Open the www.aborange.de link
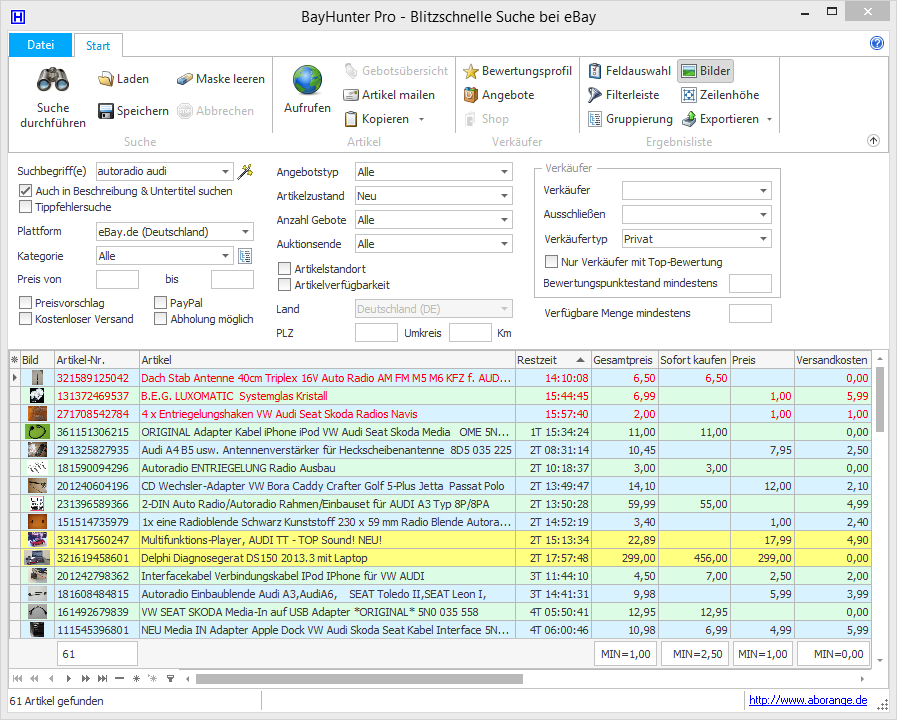 (x=808, y=701)
